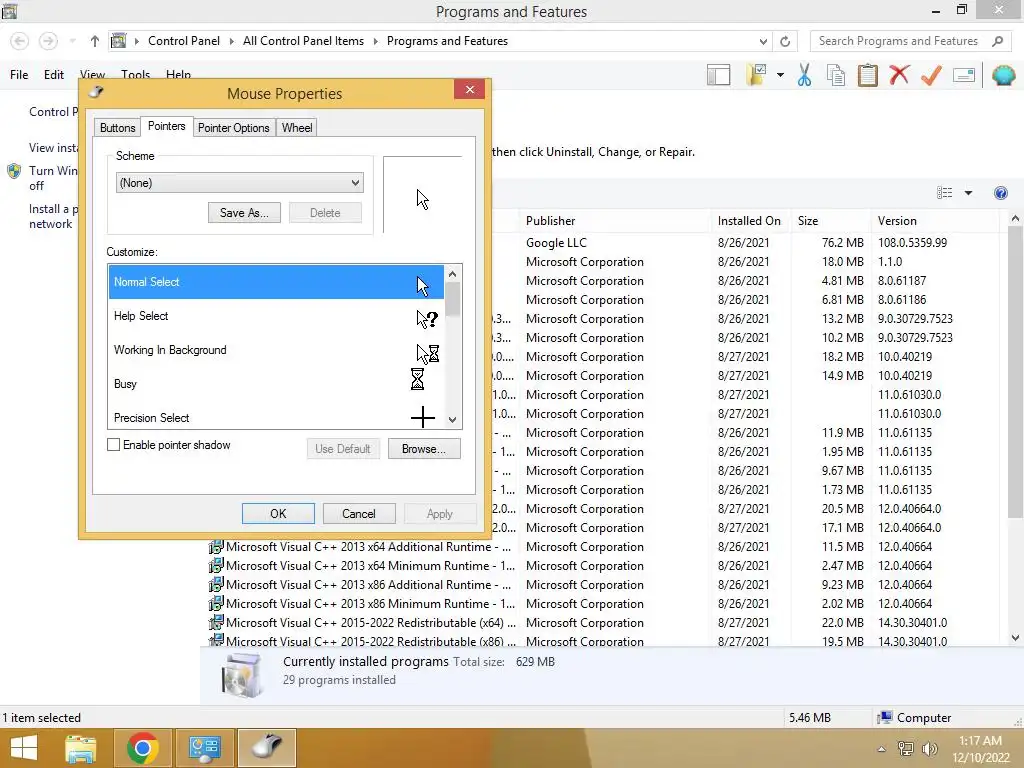The image size is (1024, 768).
Task: Open folder options dropdown arrow in toolbar
Action: 780,75
